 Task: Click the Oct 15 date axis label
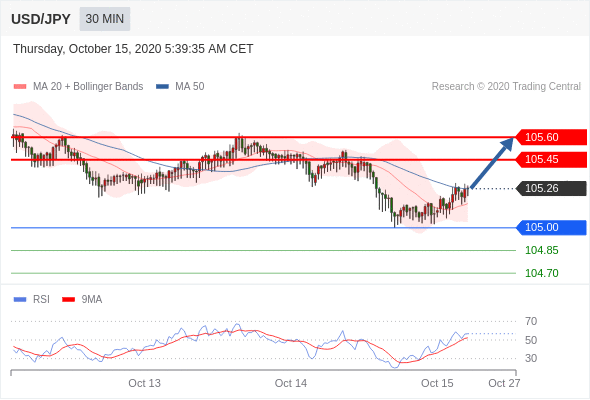[x=437, y=383]
